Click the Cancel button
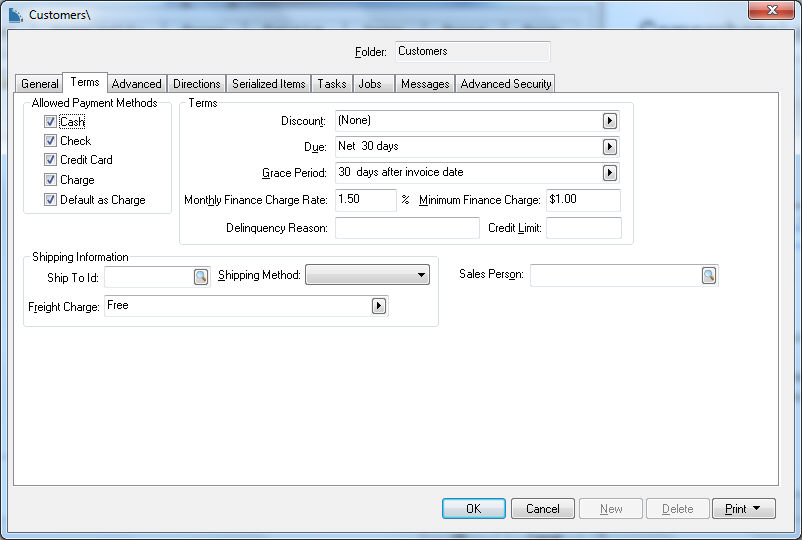This screenshot has height=540, width=802. pos(543,509)
